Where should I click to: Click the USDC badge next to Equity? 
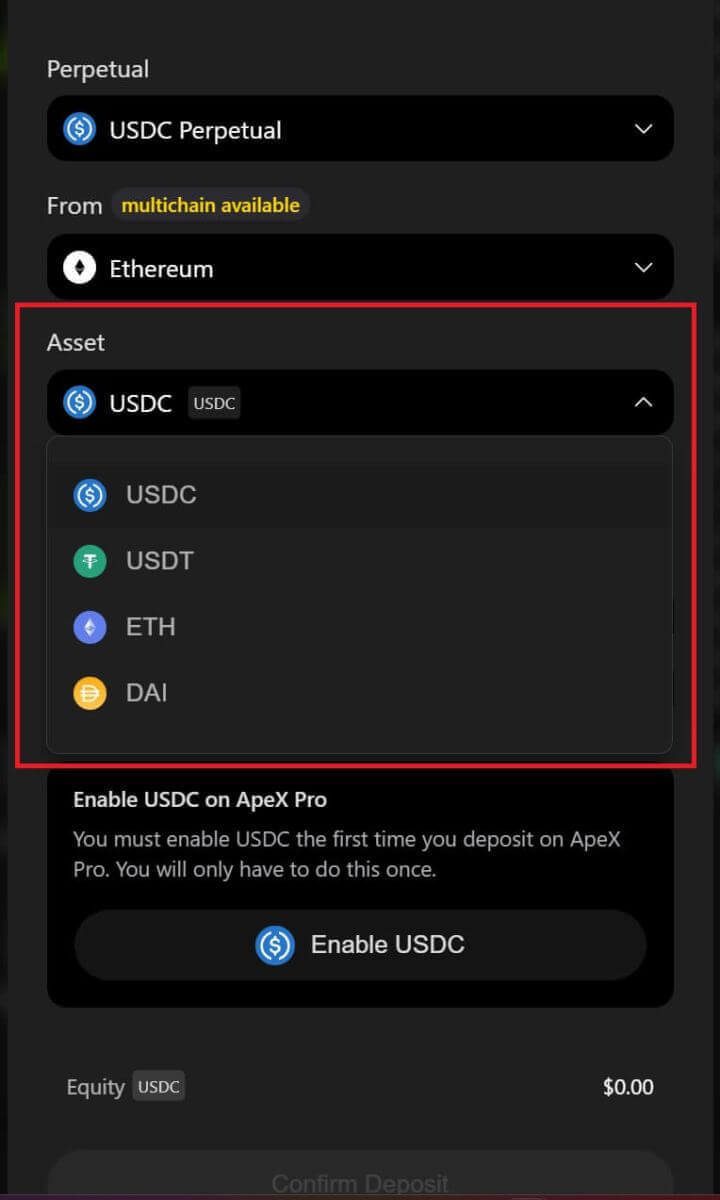pyautogui.click(x=159, y=1087)
